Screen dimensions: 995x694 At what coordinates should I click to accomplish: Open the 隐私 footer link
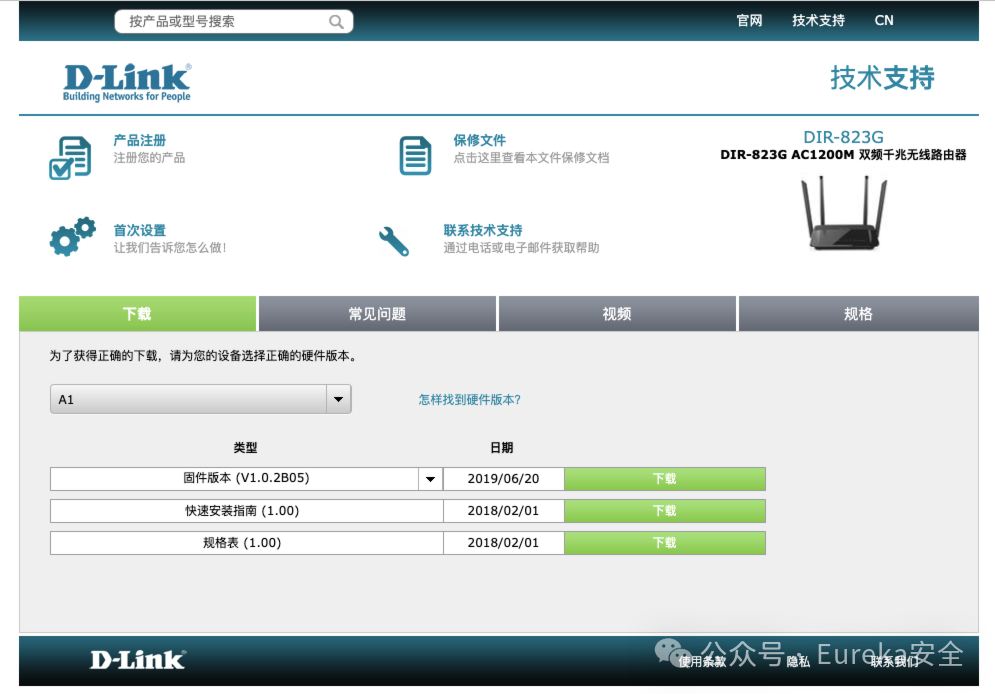point(798,662)
